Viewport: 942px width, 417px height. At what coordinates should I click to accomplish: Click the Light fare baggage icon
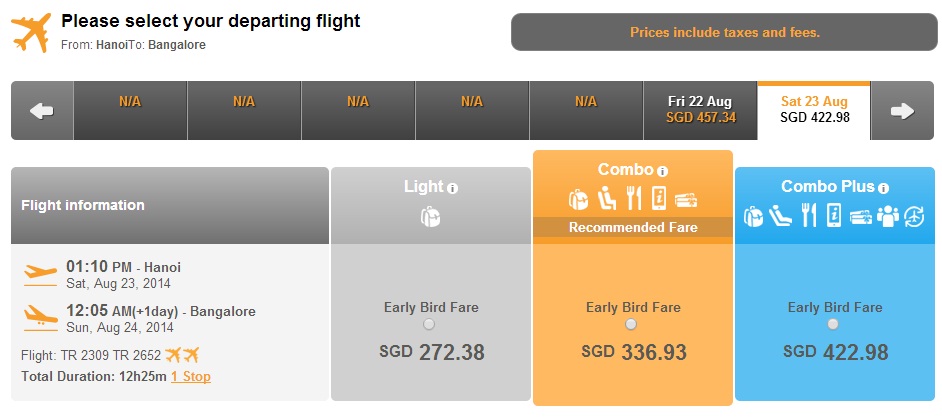tap(430, 216)
